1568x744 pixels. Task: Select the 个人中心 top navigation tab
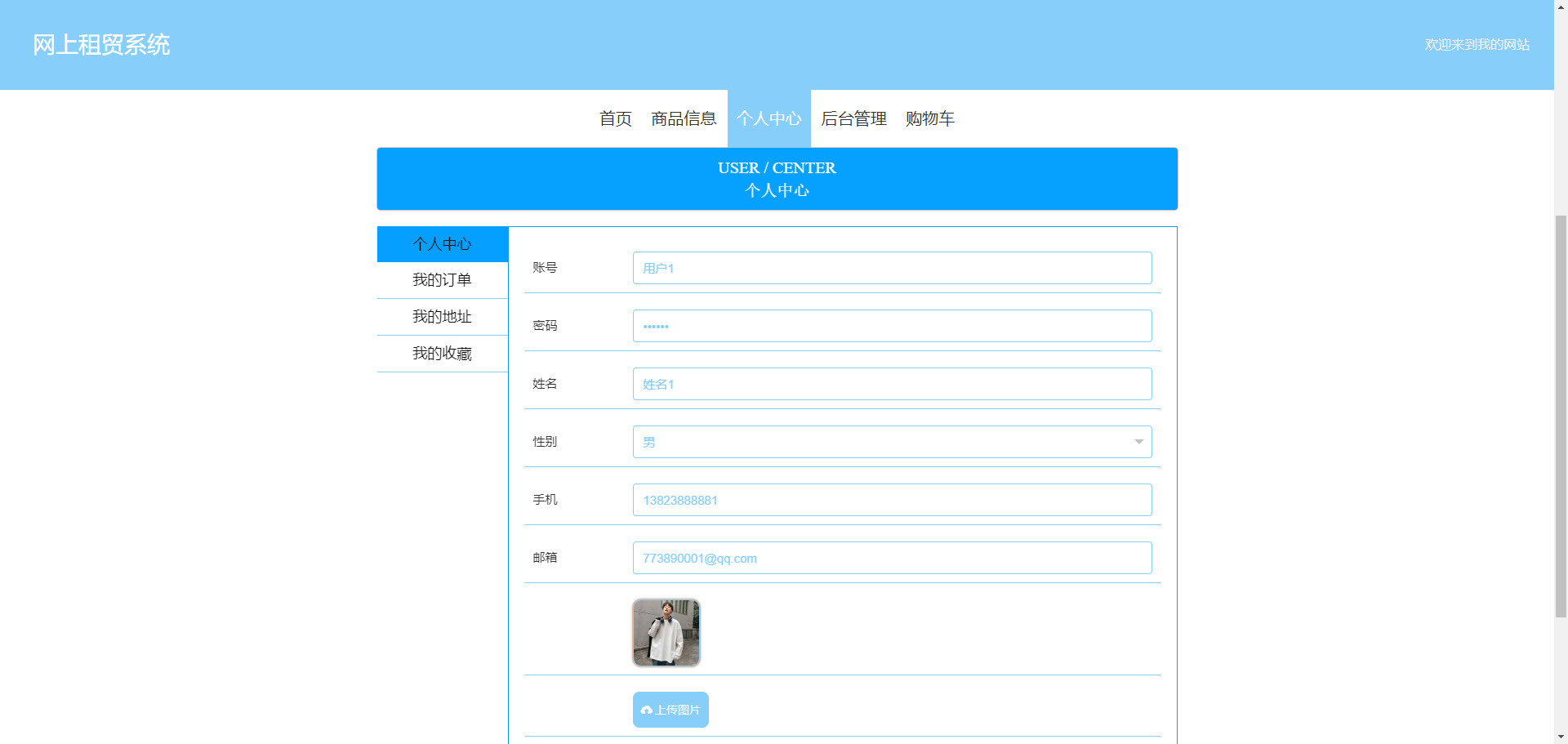pos(768,118)
